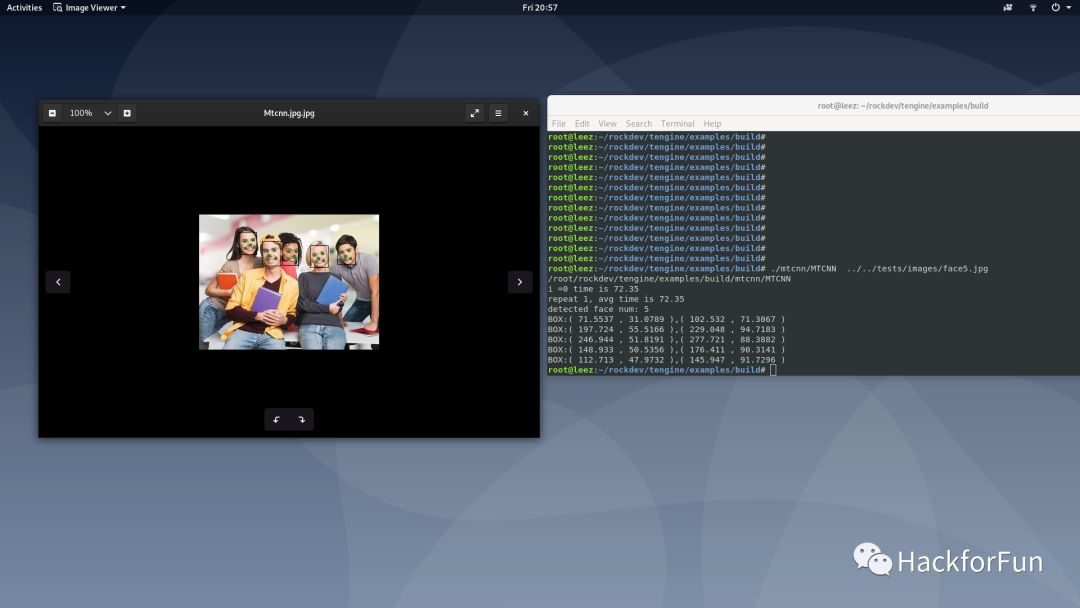Open the Edit menu in the terminal
Screen dimensions: 1080x608
pyautogui.click(x=582, y=124)
